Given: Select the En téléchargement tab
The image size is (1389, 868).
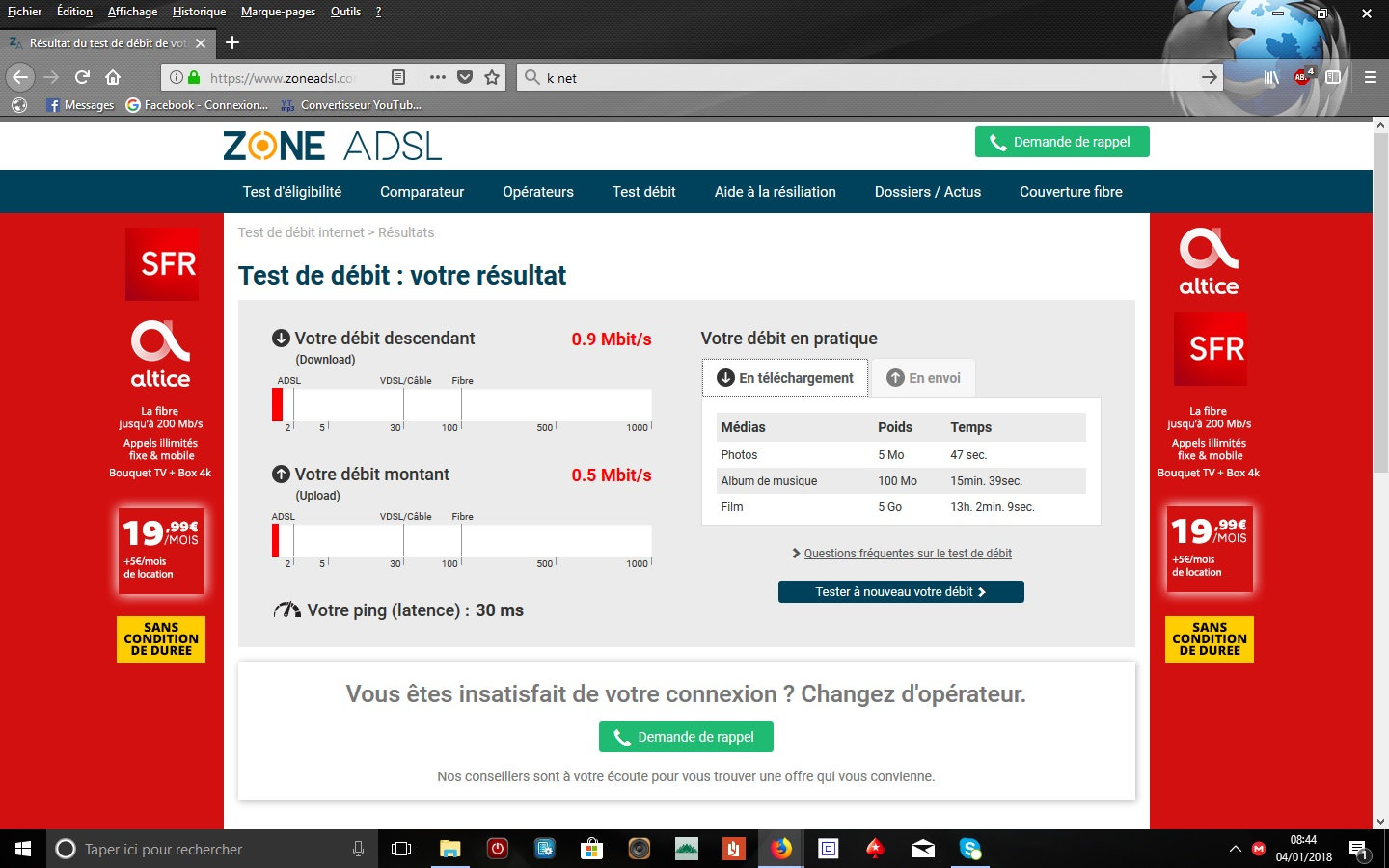Looking at the screenshot, I should [x=785, y=378].
